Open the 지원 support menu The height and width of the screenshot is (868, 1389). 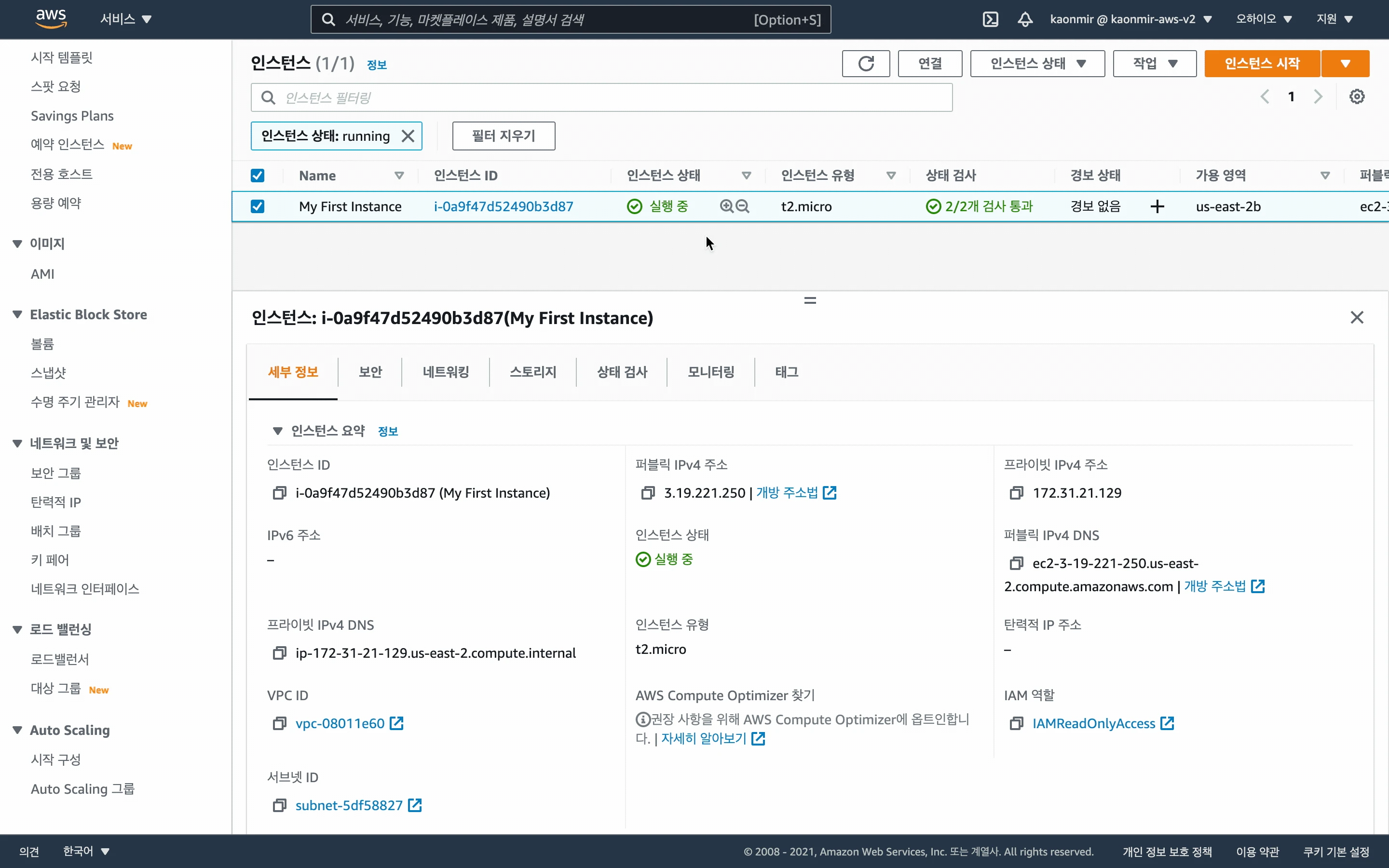tap(1335, 19)
